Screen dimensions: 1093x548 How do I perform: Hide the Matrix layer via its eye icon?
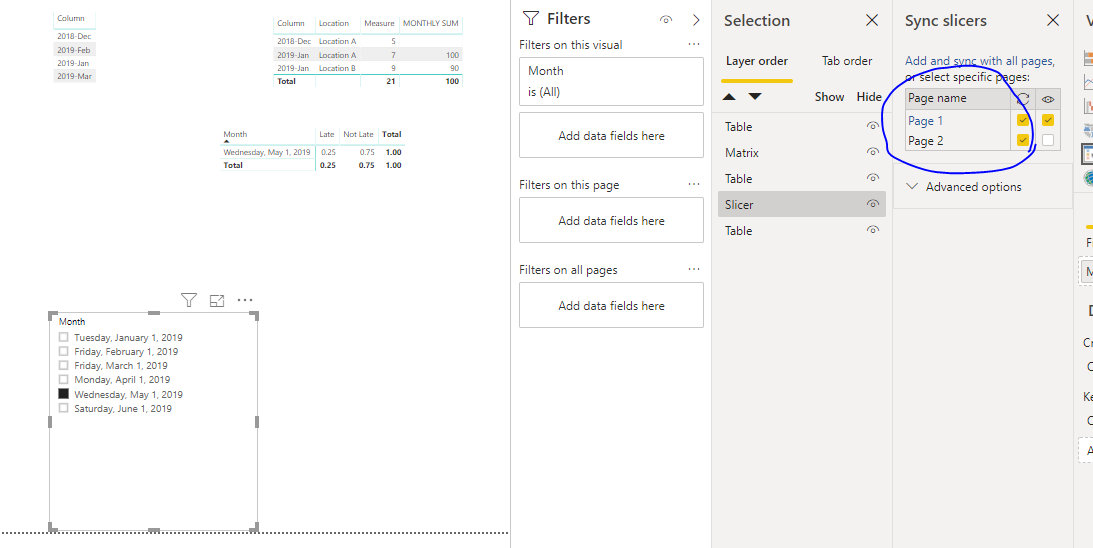tap(872, 152)
